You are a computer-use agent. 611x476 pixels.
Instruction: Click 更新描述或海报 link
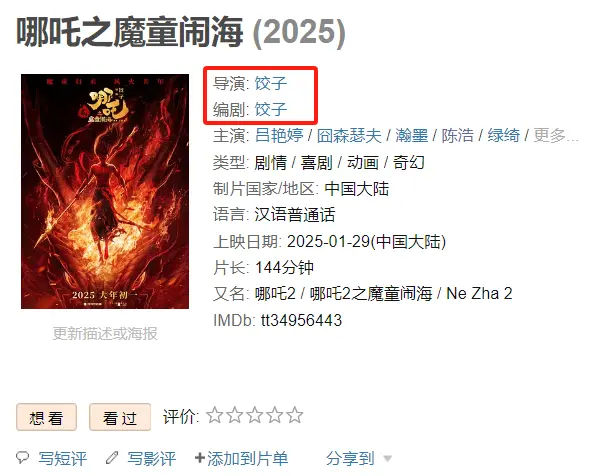coord(105,334)
